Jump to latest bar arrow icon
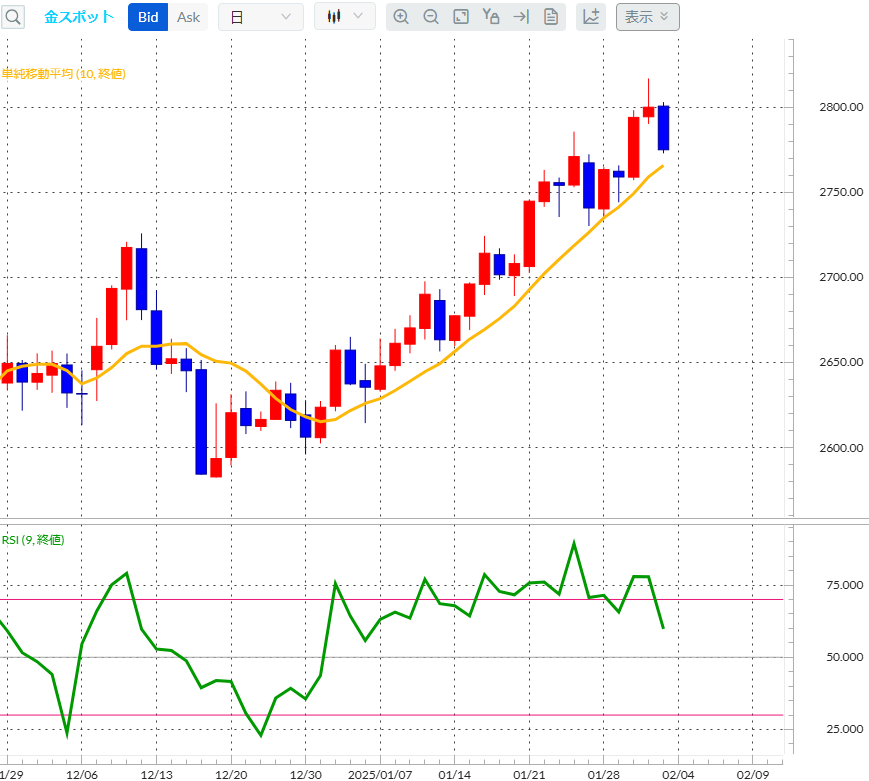 (x=521, y=17)
